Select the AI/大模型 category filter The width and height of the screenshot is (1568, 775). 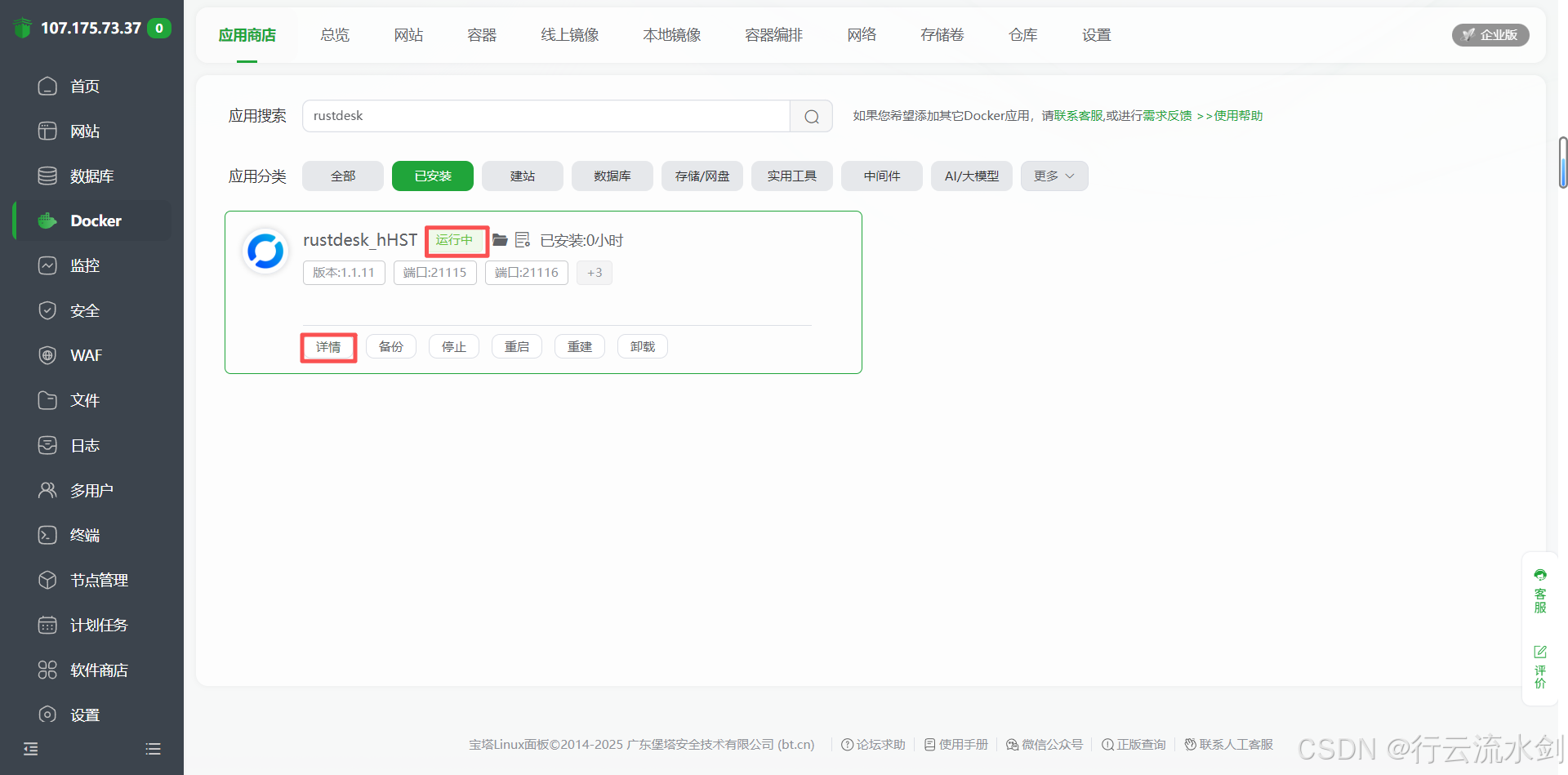[971, 176]
